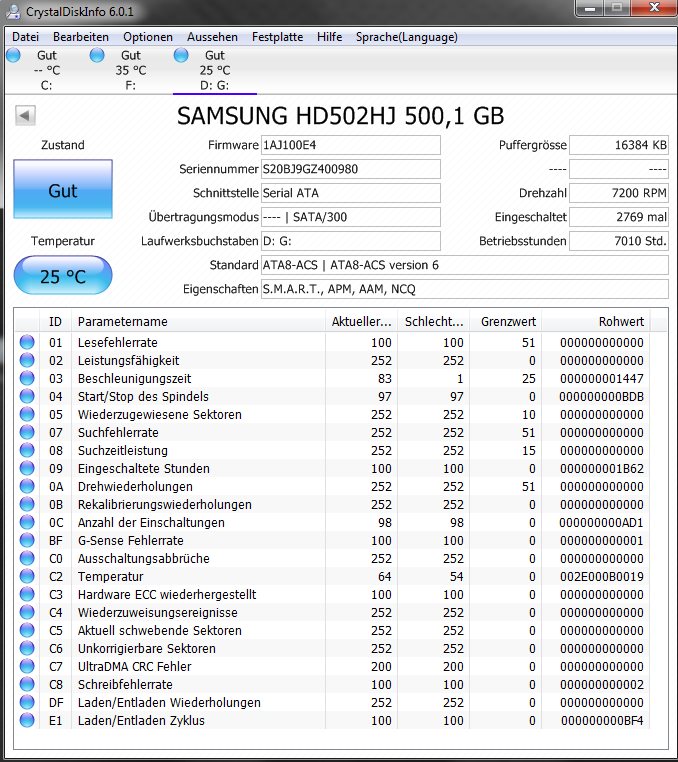Click status orb for Aktuell schwebende Sektoren
The height and width of the screenshot is (762, 678).
coord(27,630)
